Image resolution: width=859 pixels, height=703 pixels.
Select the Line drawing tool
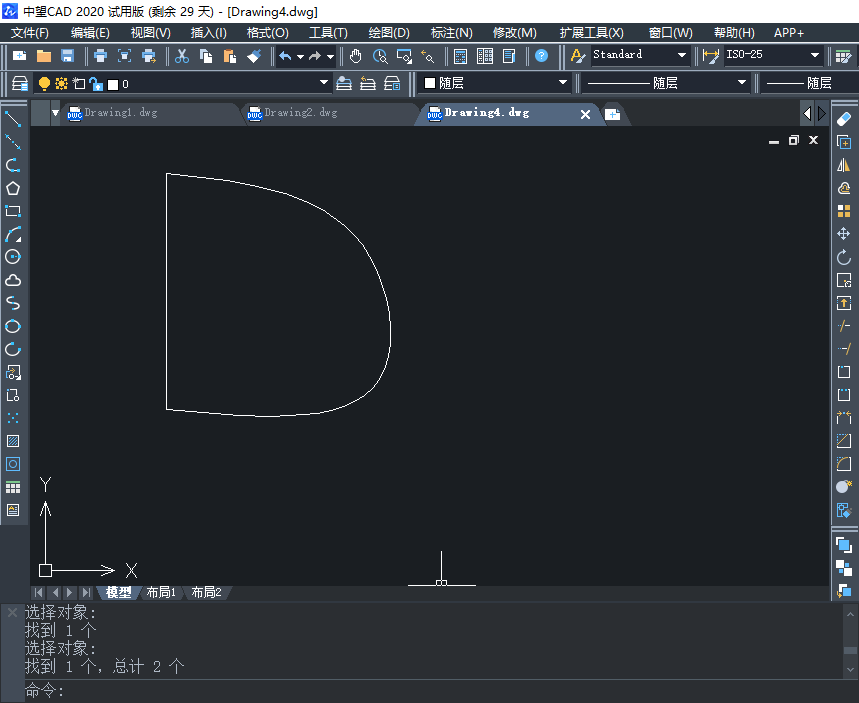coord(13,119)
